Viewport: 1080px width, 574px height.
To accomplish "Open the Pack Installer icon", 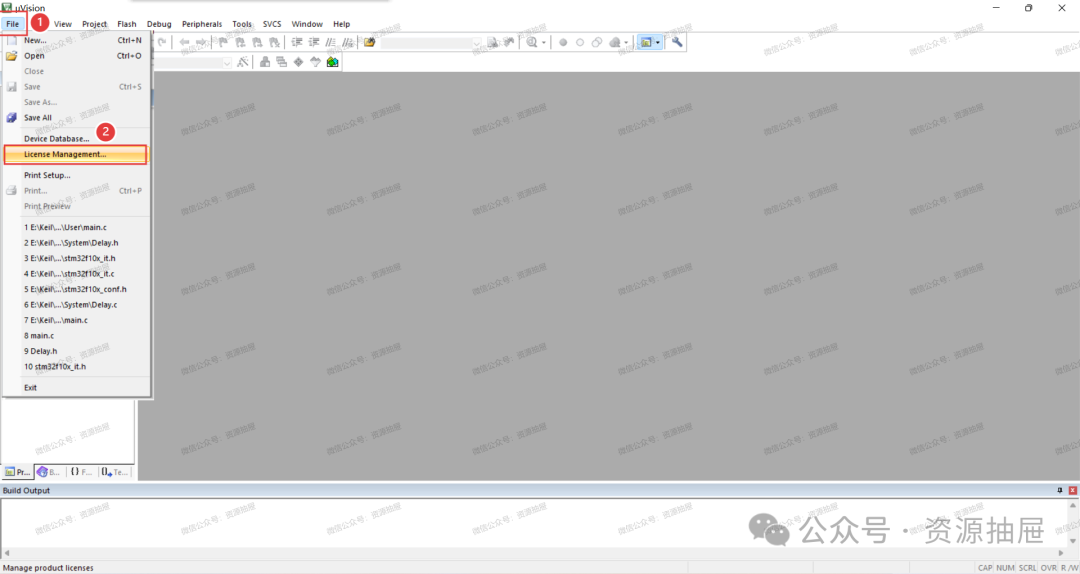I will [333, 62].
